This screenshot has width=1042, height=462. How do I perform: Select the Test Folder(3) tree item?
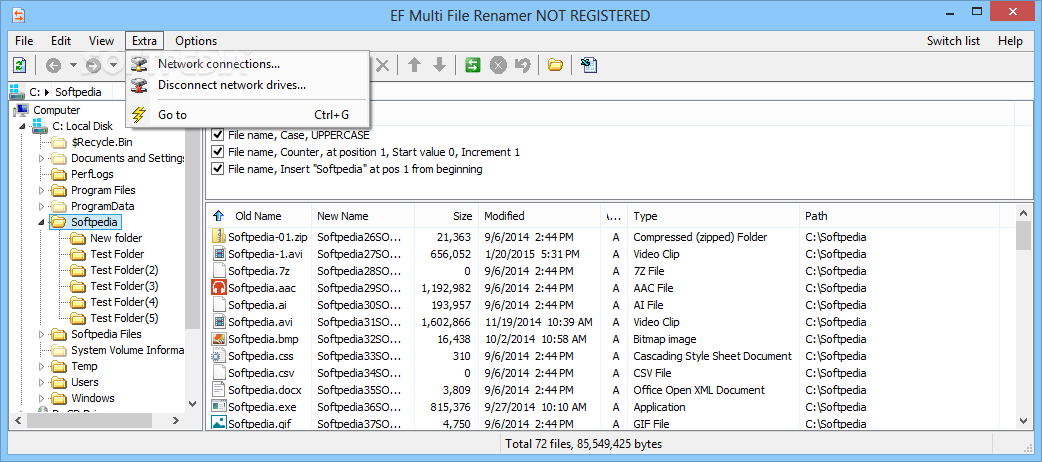(x=124, y=287)
